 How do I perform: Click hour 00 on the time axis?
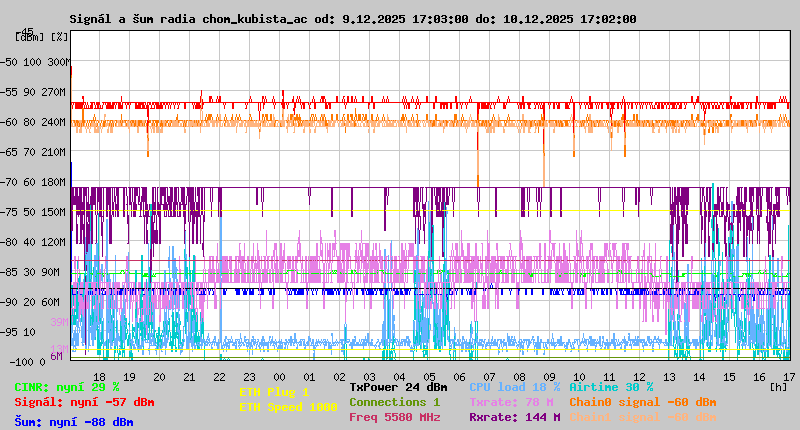[249, 376]
